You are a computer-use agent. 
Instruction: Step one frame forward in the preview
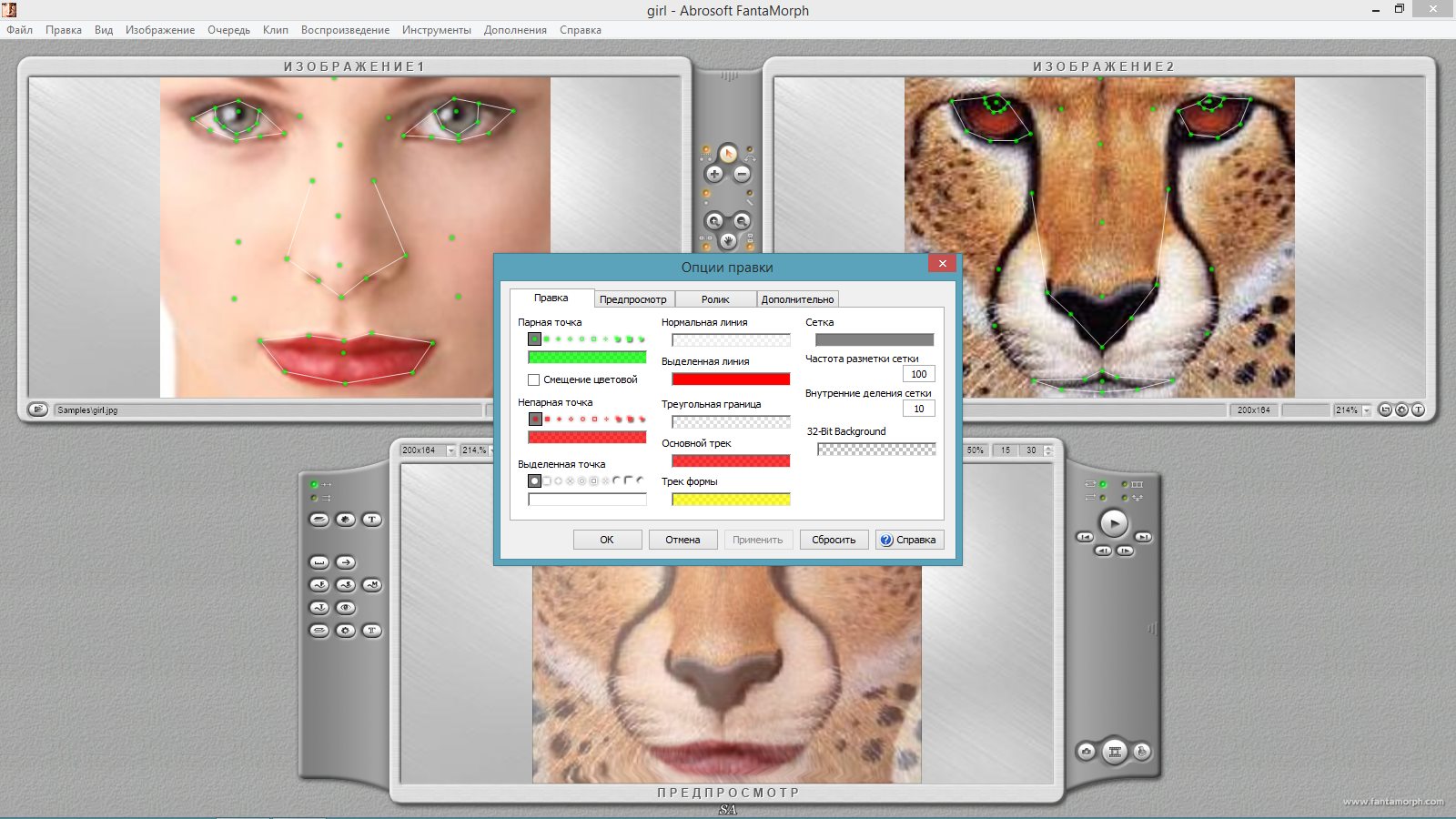pos(1126,551)
